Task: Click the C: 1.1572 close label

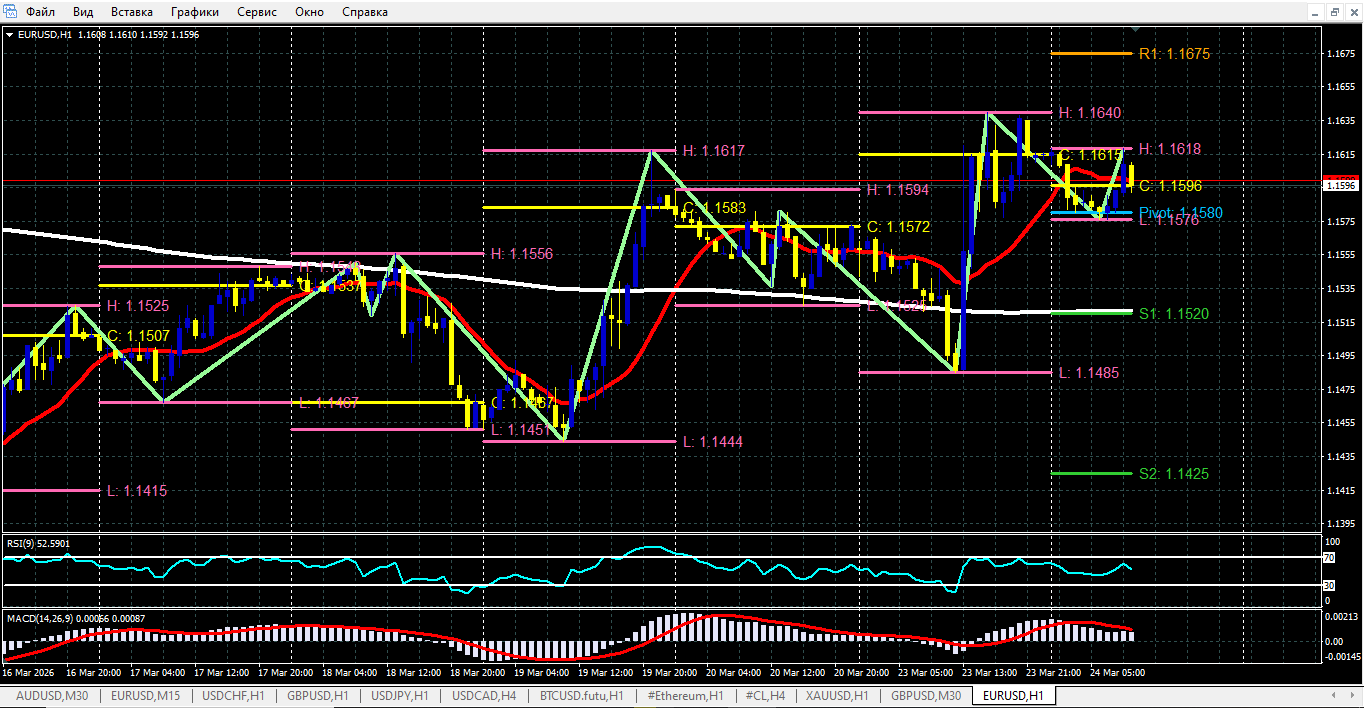Action: tap(898, 228)
